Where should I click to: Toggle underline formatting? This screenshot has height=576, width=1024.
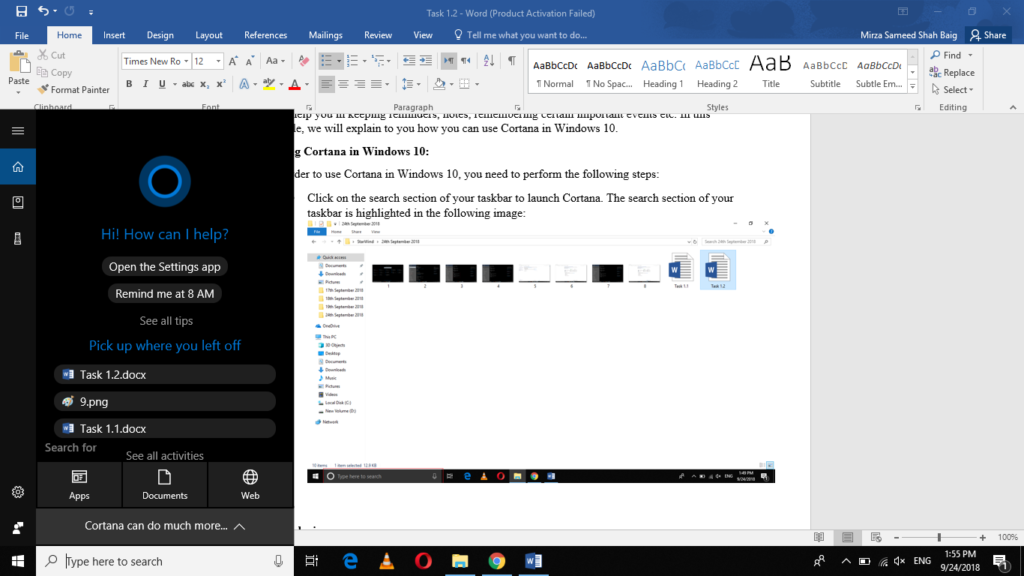[x=162, y=83]
